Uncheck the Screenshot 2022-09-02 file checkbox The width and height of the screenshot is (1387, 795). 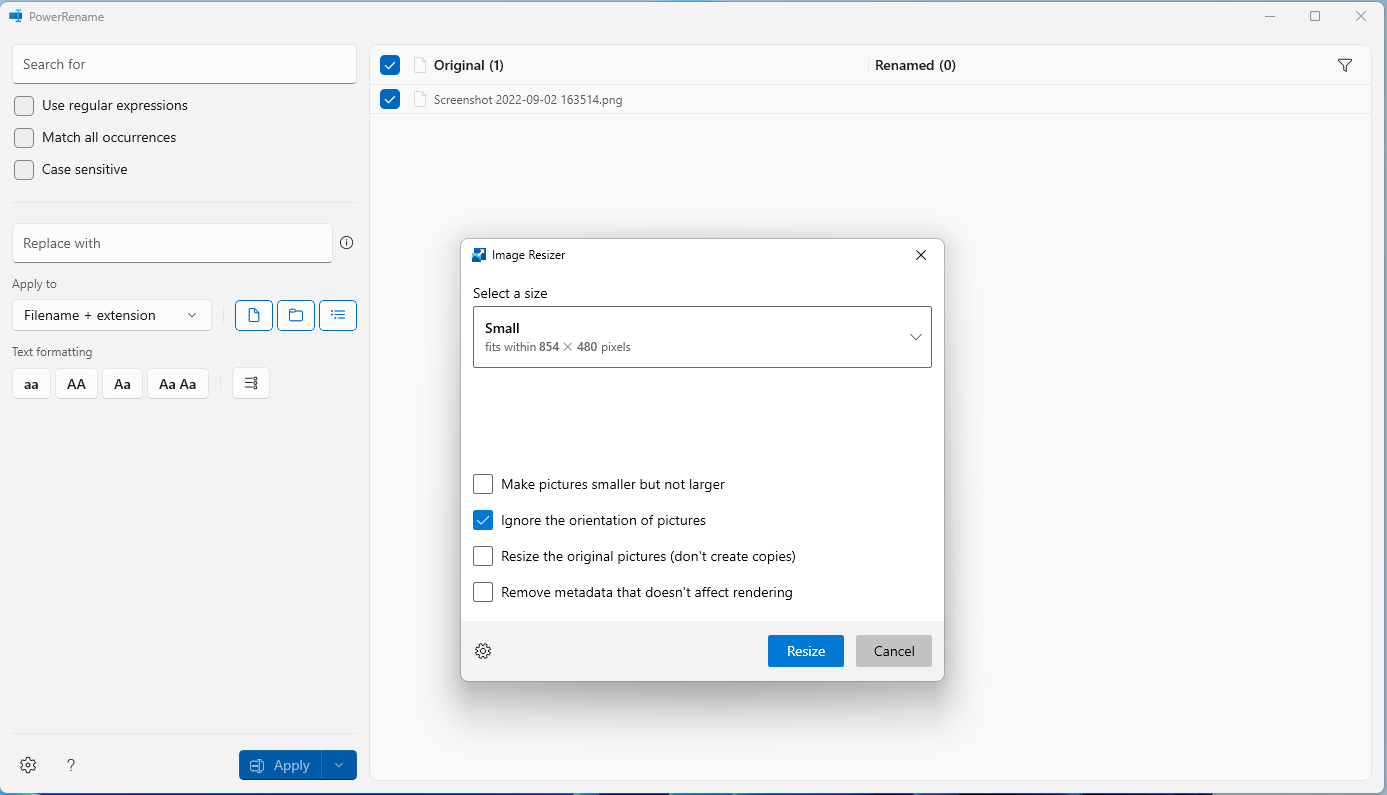click(390, 99)
